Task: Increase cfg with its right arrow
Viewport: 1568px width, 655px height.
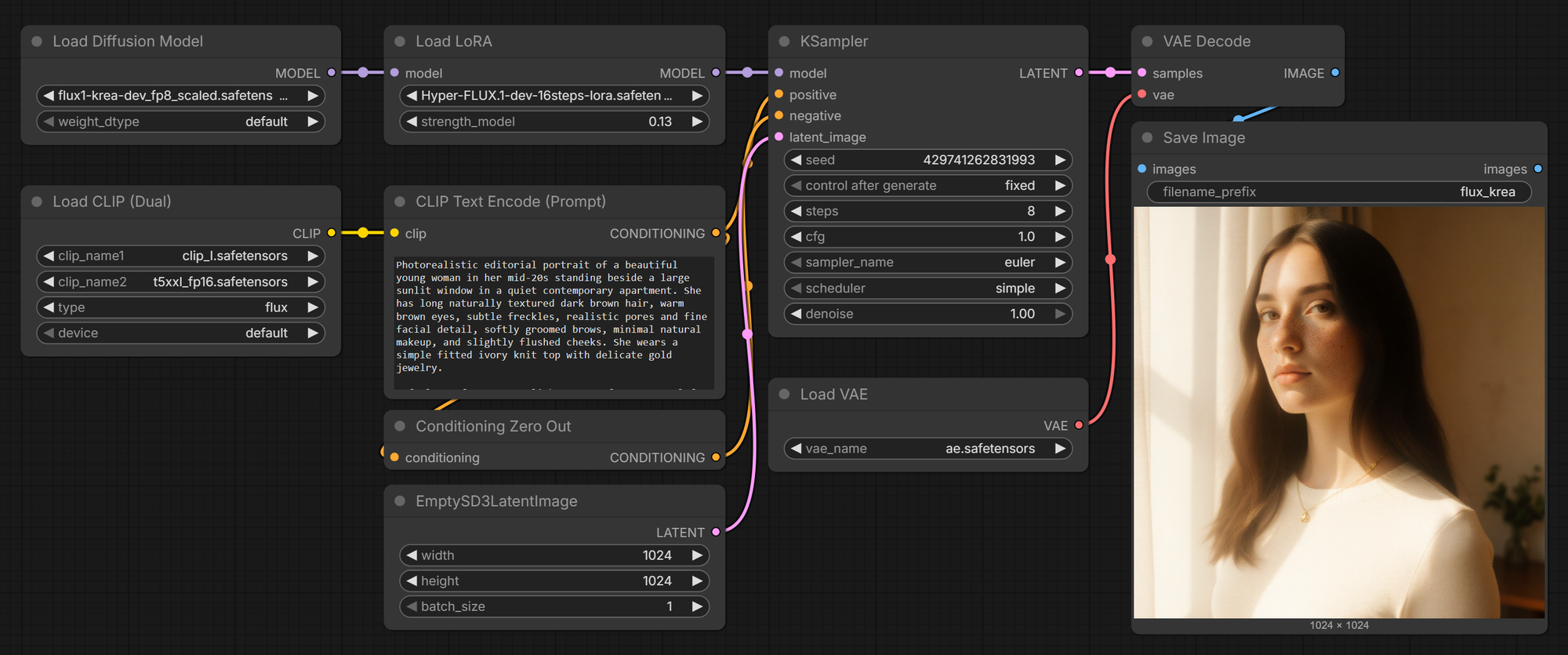Action: point(1060,237)
